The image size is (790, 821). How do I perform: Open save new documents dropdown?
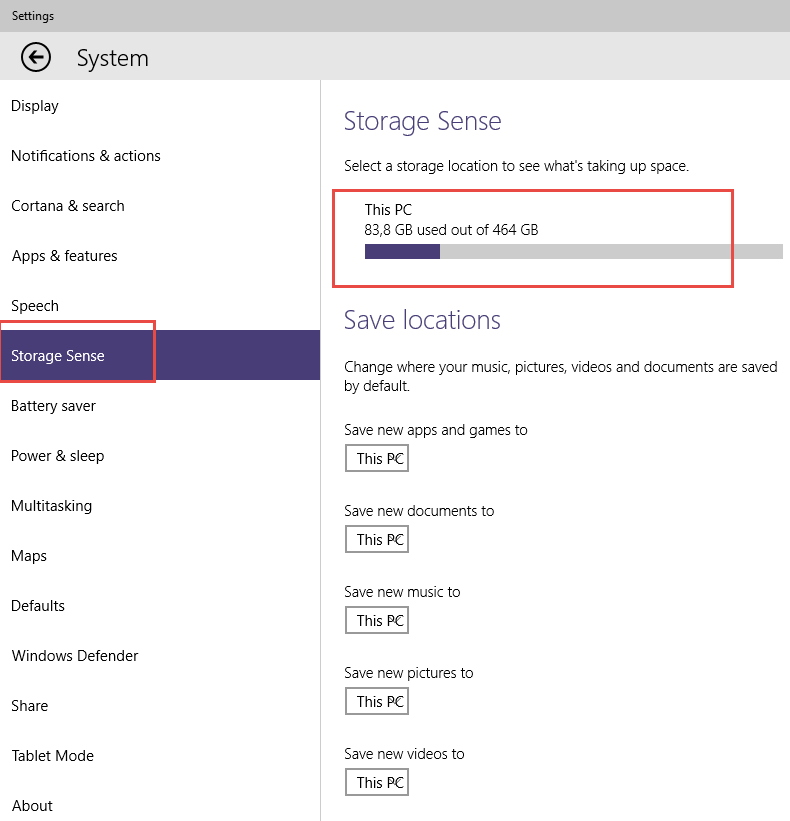click(x=377, y=540)
